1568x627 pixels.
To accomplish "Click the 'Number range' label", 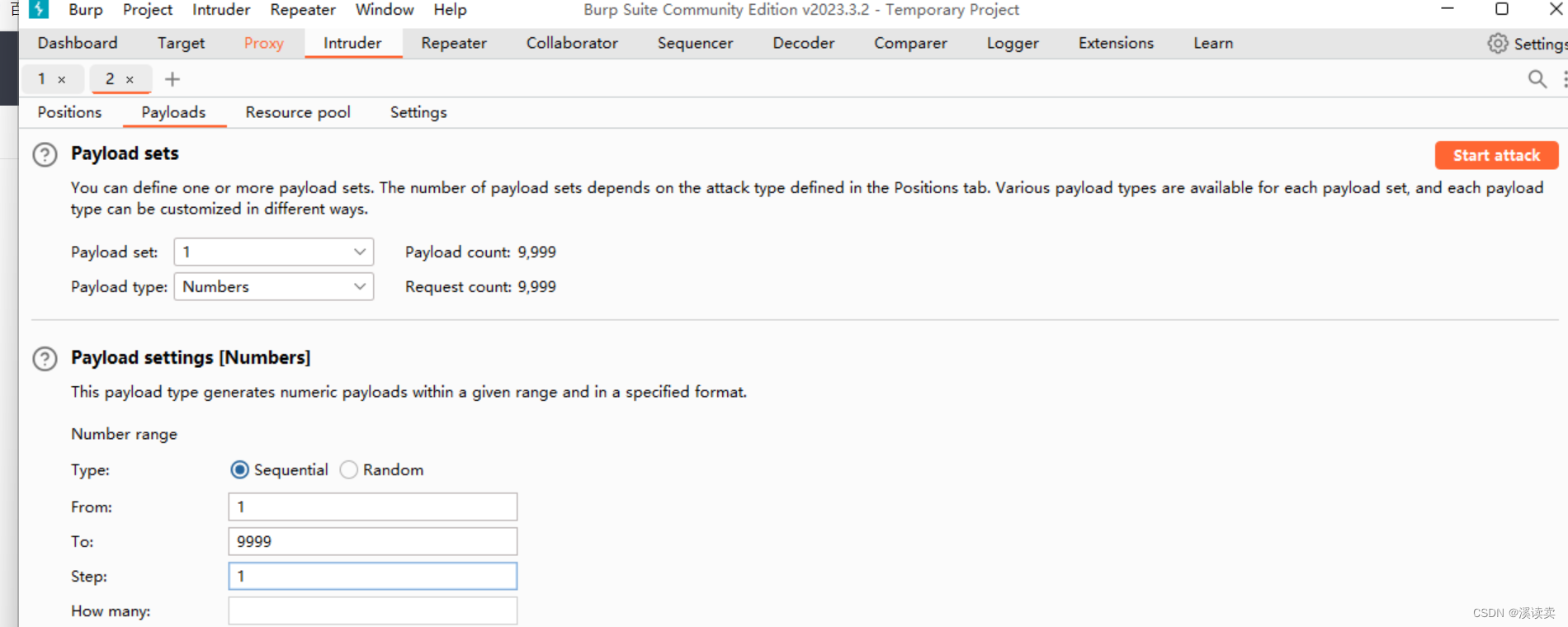I will click(x=124, y=434).
